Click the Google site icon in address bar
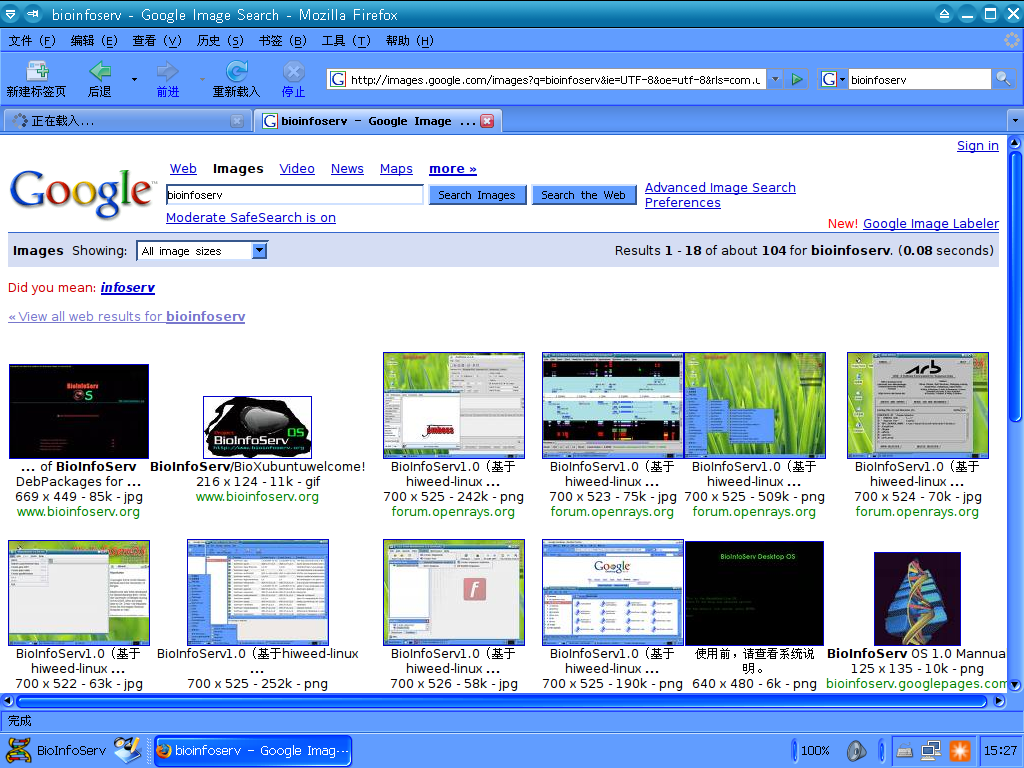 tap(338, 80)
